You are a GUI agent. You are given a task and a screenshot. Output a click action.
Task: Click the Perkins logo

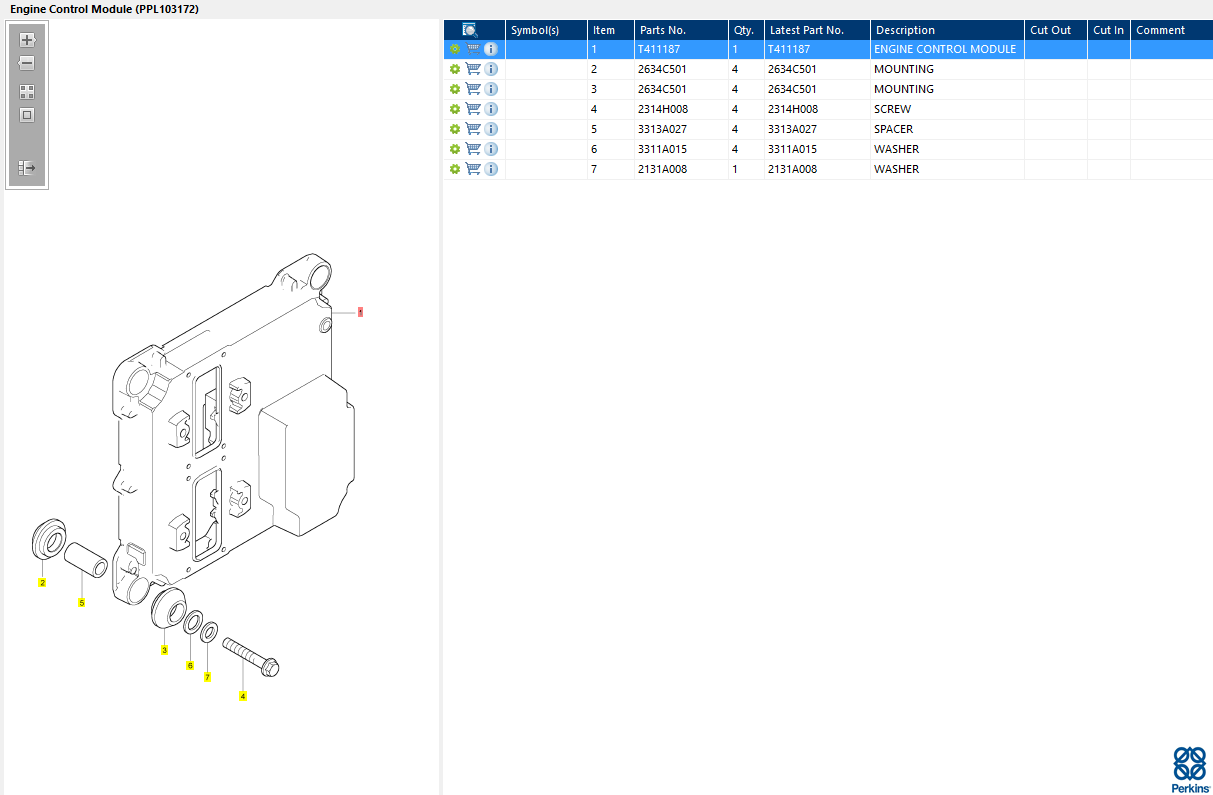click(1189, 769)
